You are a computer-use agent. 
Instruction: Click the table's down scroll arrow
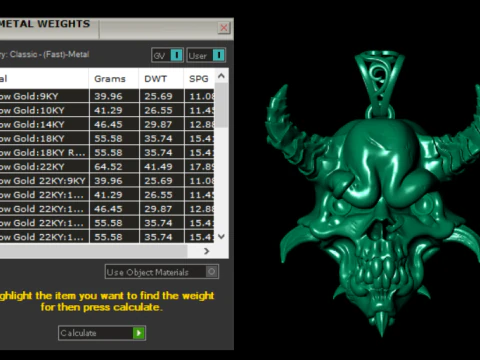click(x=221, y=237)
